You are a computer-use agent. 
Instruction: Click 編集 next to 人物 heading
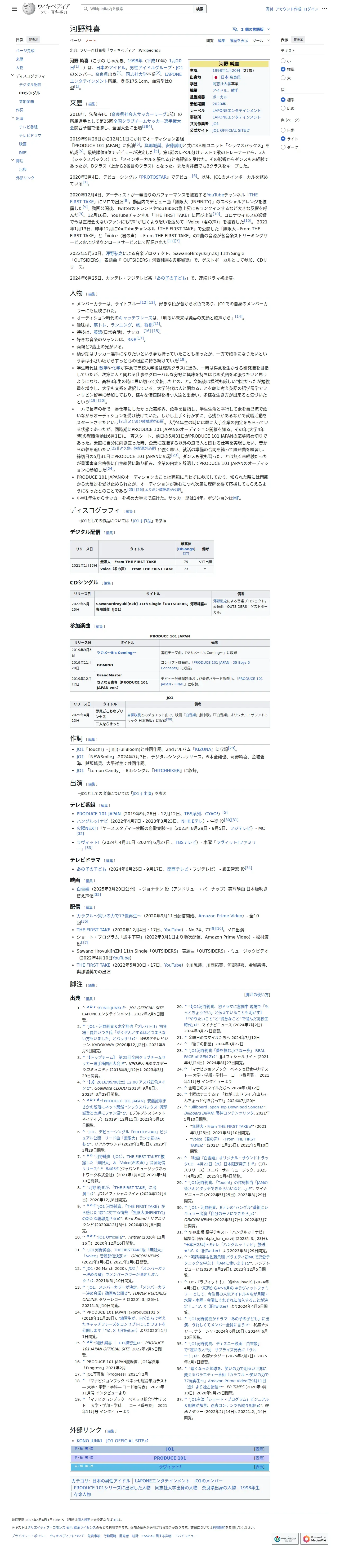91,294
